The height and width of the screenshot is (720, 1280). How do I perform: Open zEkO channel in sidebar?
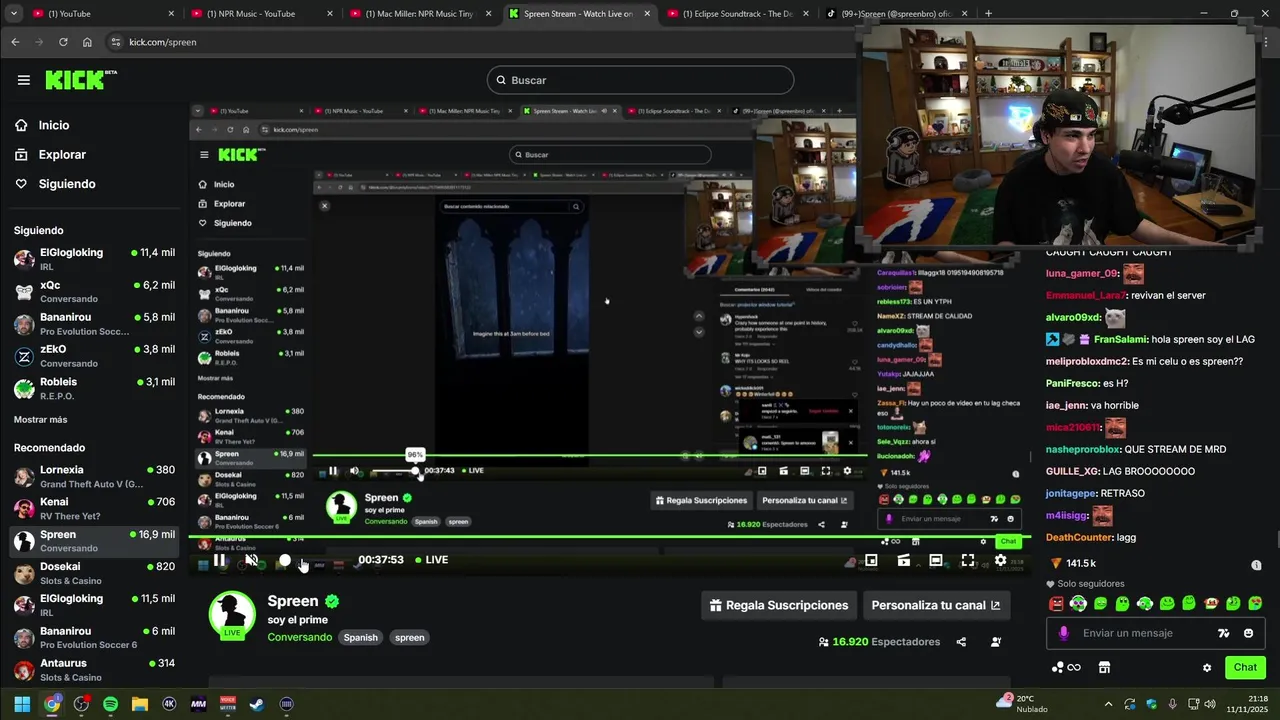click(x=94, y=356)
